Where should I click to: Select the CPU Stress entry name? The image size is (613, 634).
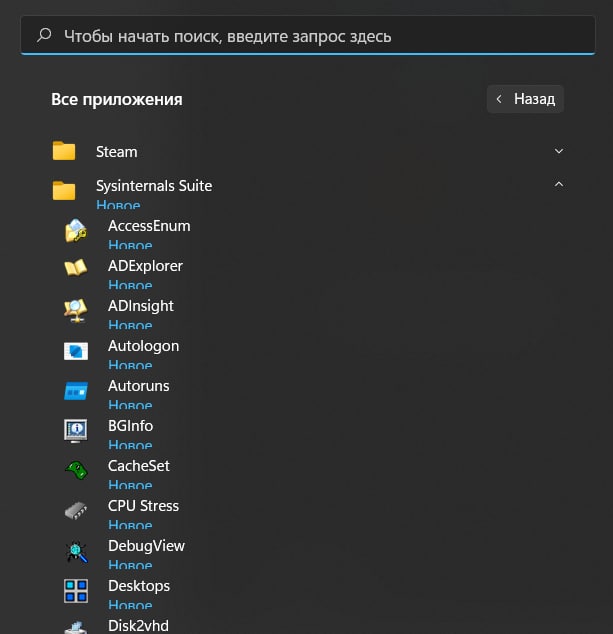pyautogui.click(x=144, y=506)
